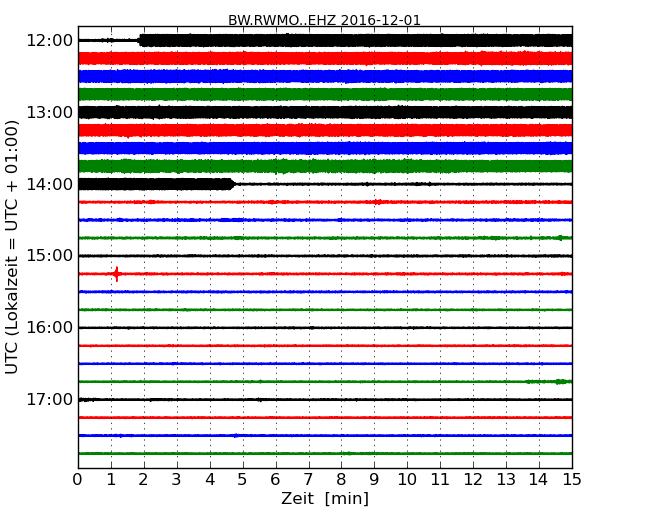This screenshot has width=650, height=520.
Task: Click the 17:00 time label
Action: pos(50,399)
